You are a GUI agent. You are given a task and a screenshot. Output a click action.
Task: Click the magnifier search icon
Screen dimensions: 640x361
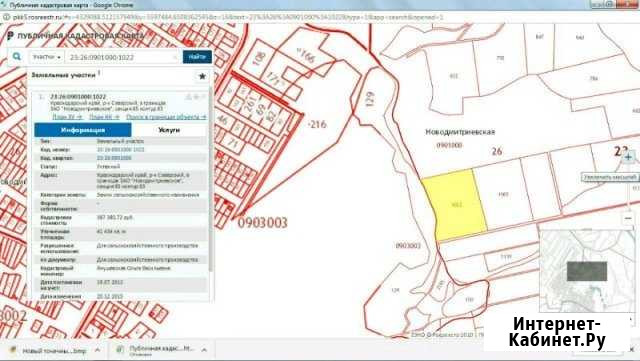(17, 56)
